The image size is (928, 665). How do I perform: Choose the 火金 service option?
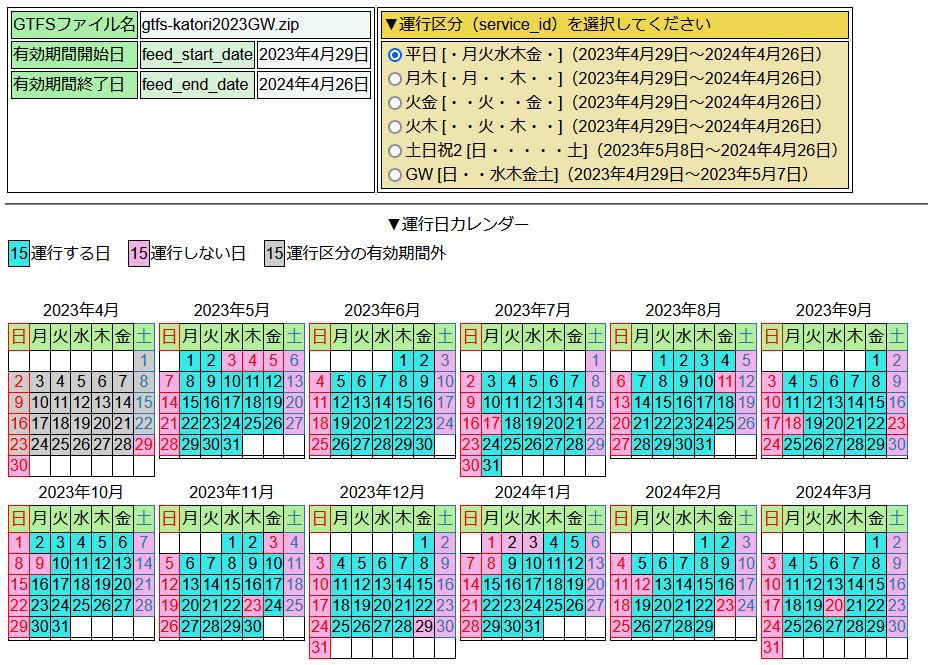pos(395,102)
